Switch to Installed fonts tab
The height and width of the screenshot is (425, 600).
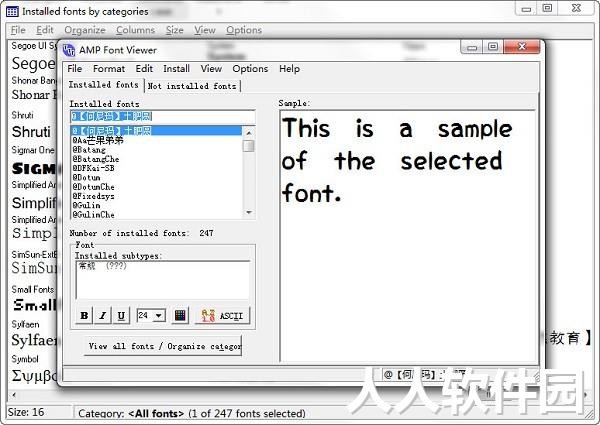[103, 85]
